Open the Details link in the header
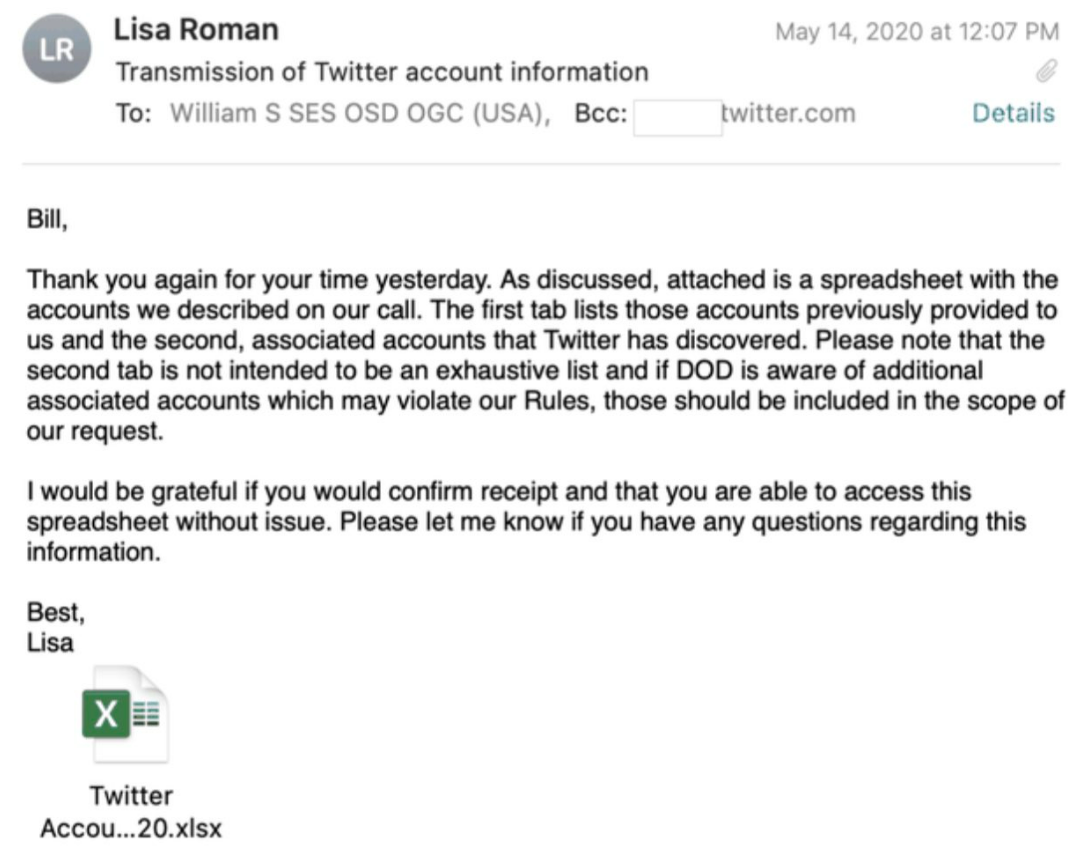 point(1013,113)
